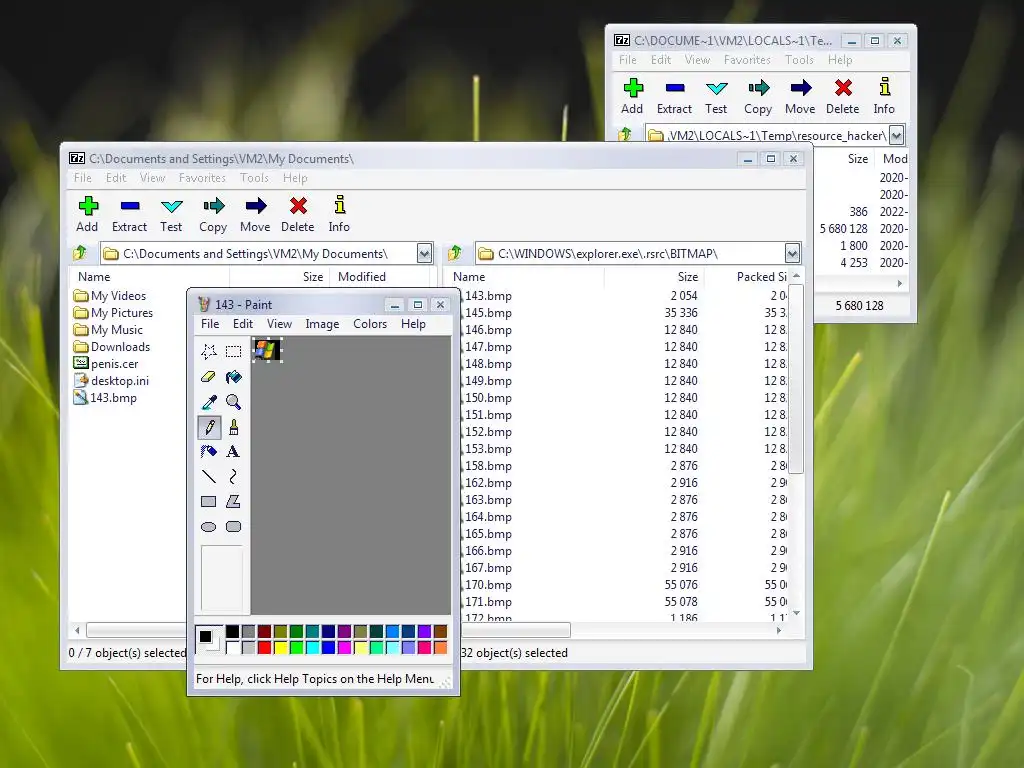Click Delete in the My Documents 7-Zip window
The image size is (1024, 768).
pos(298,214)
